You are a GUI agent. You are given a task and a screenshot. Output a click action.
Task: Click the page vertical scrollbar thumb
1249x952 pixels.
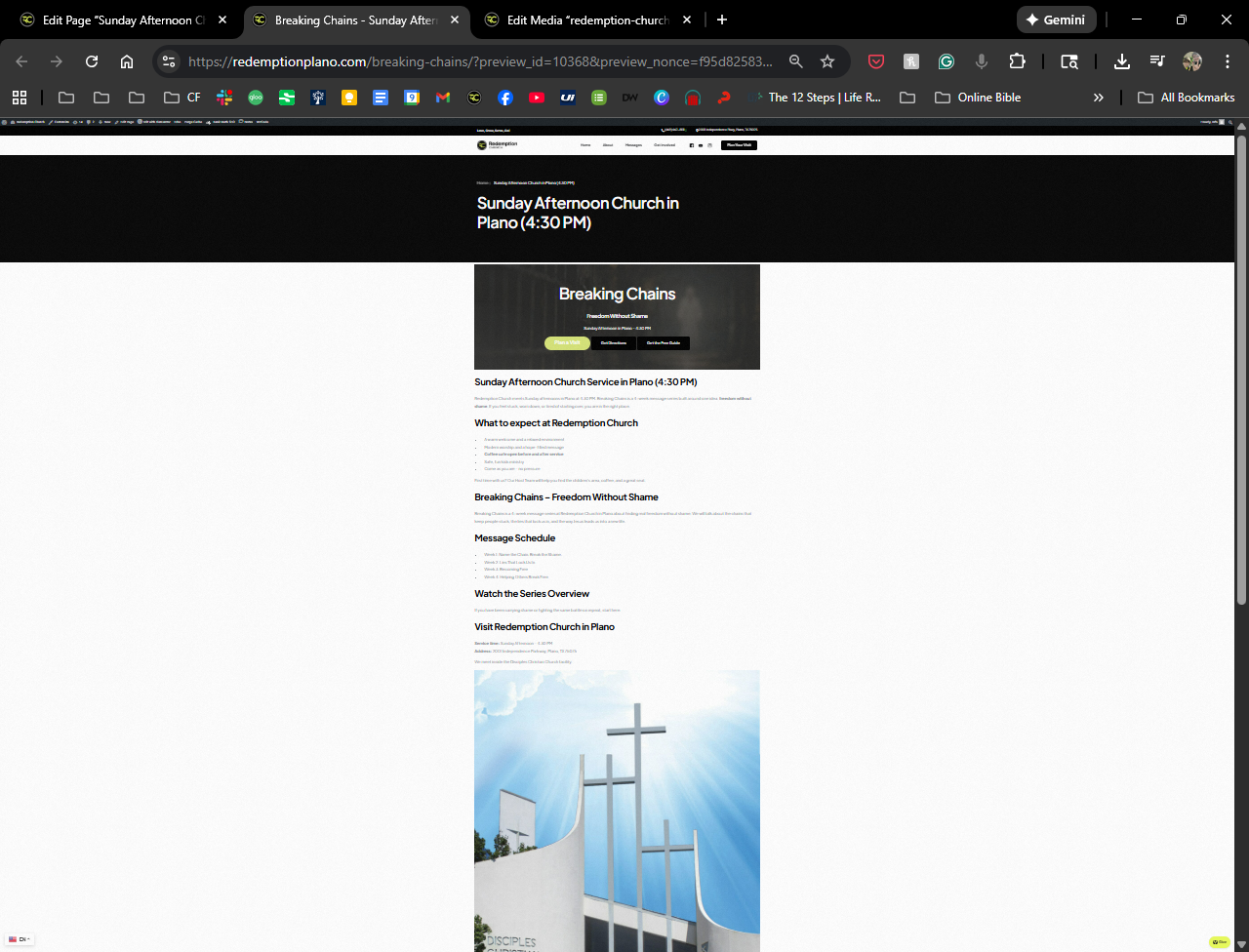click(1241, 371)
